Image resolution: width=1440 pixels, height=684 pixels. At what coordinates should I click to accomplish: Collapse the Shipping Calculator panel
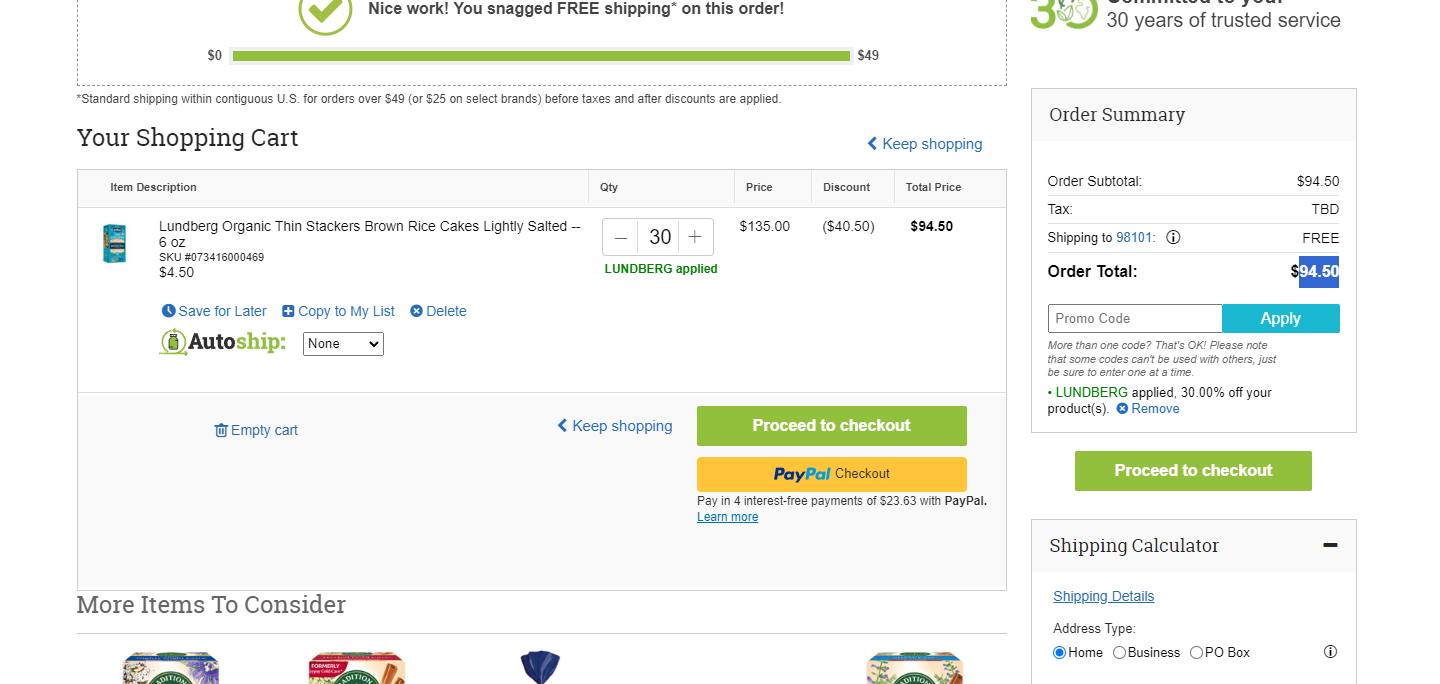1330,545
